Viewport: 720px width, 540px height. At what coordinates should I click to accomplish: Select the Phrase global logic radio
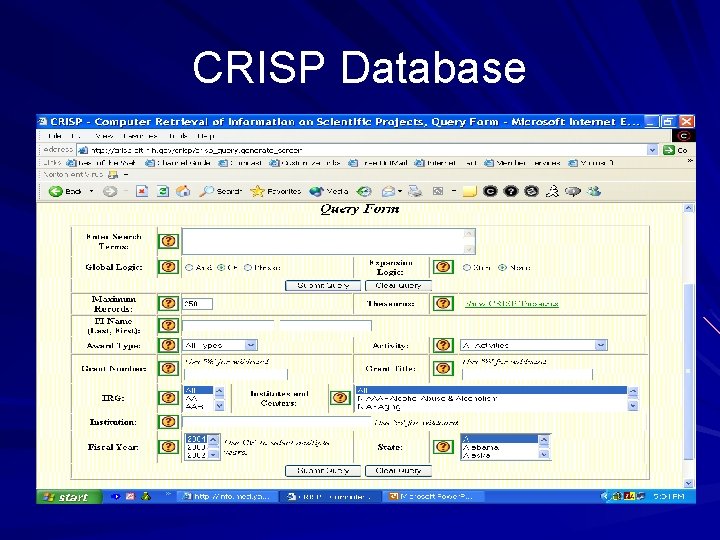tap(248, 267)
